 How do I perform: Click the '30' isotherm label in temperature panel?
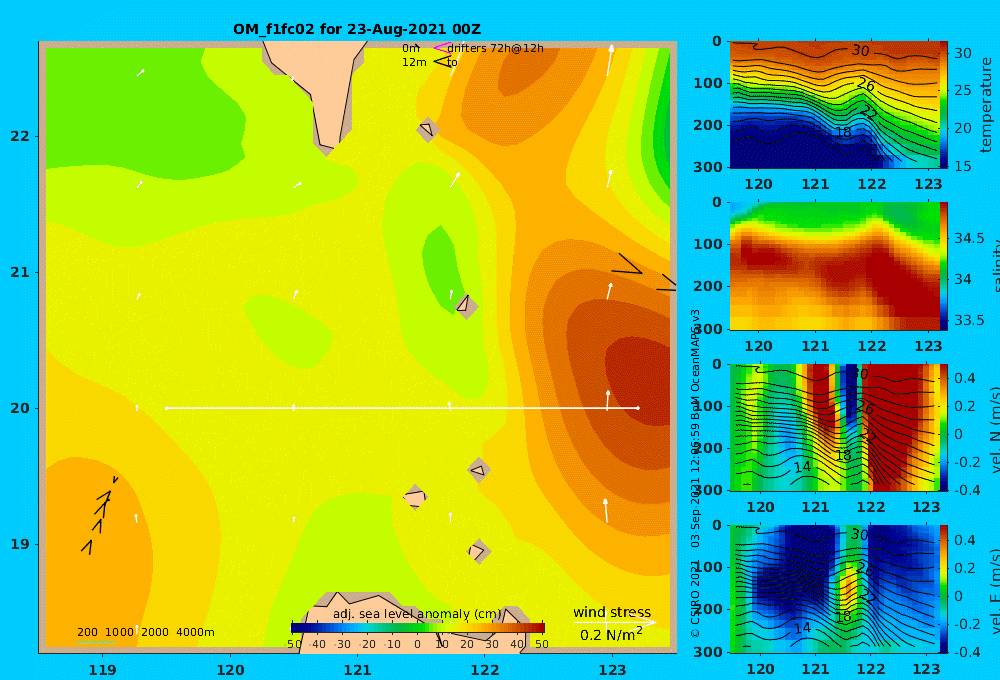(x=860, y=50)
